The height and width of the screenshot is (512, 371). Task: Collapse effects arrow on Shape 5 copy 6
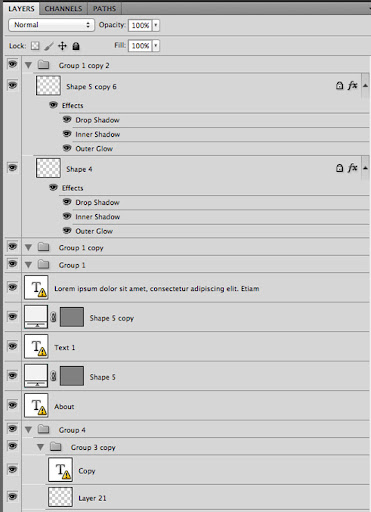pos(365,86)
